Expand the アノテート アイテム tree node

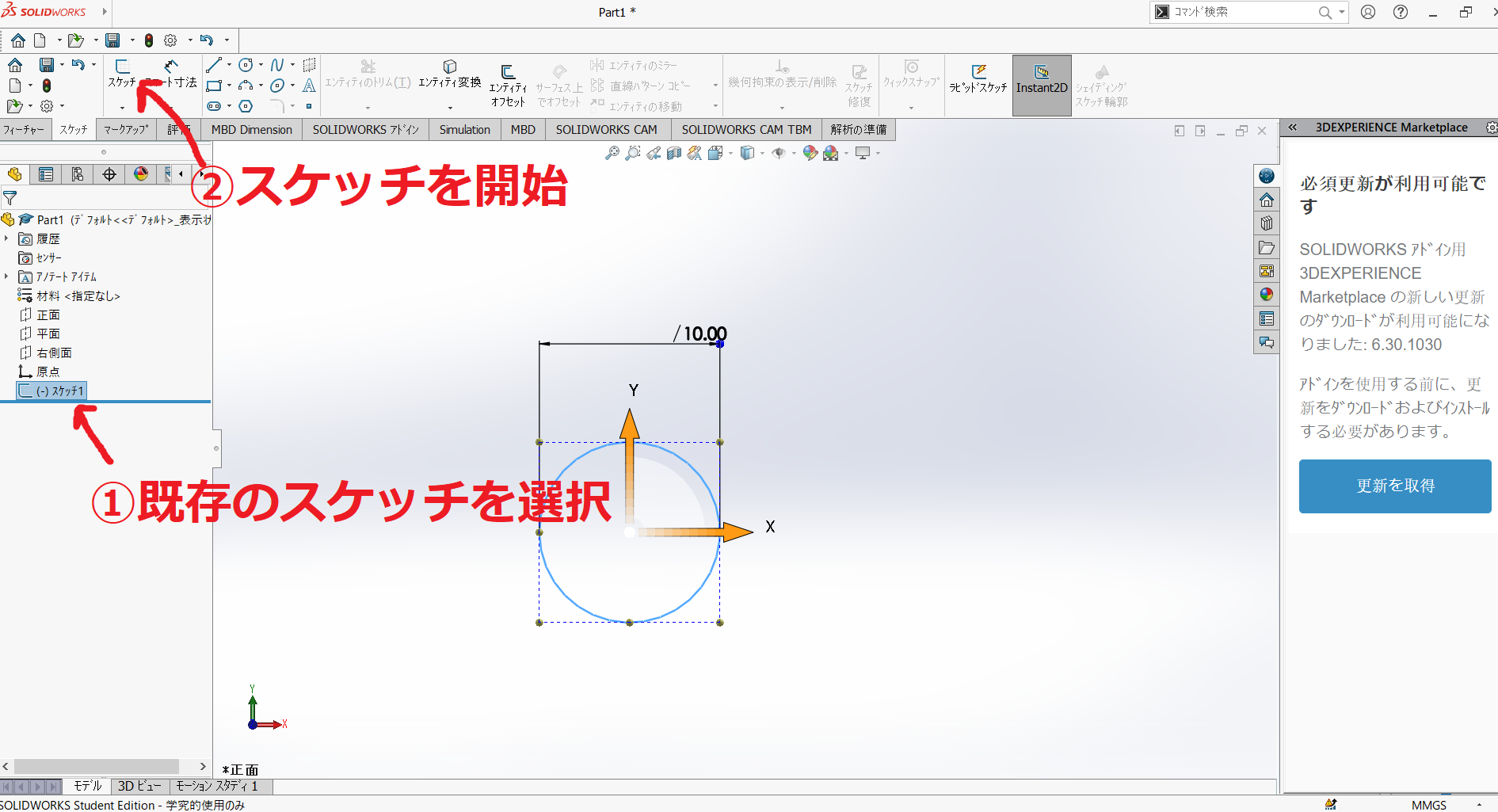coord(6,276)
